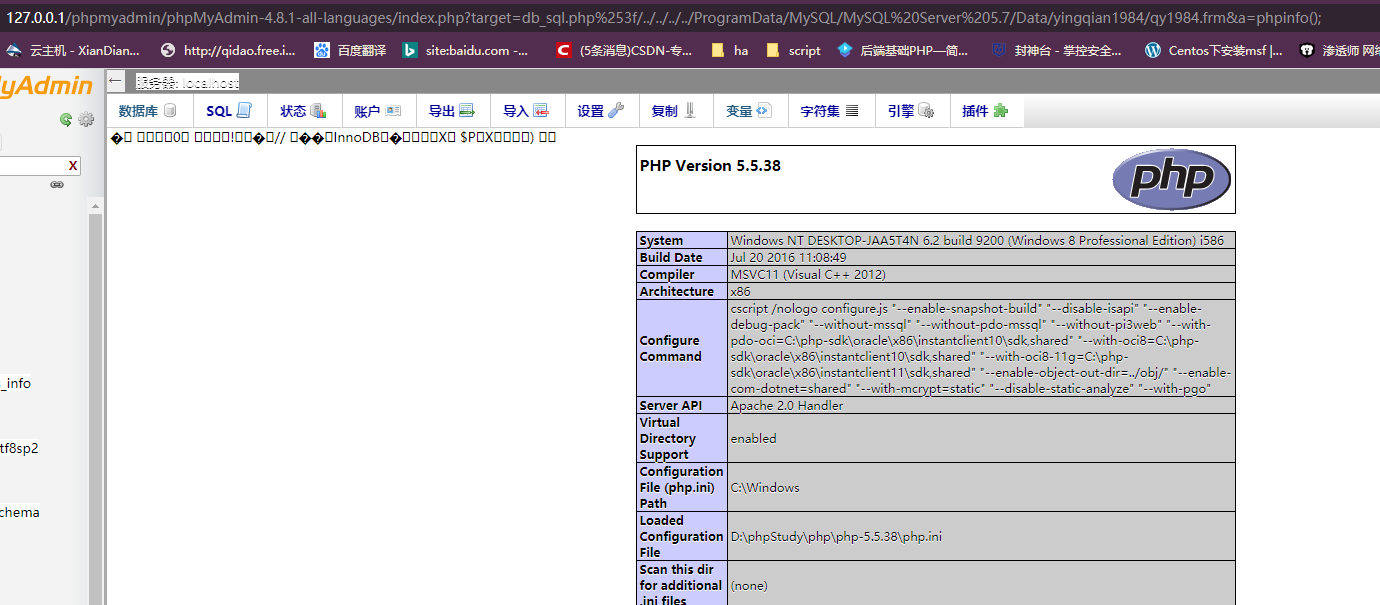This screenshot has height=605, width=1380.
Task: Click the 'x86' architecture value
Action: tap(741, 291)
